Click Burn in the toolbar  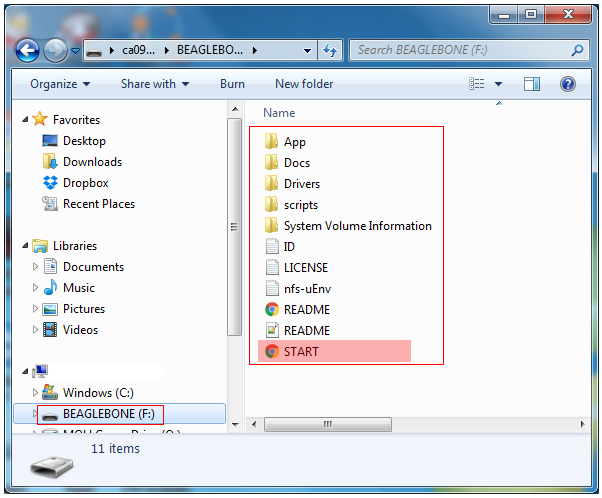tap(232, 84)
